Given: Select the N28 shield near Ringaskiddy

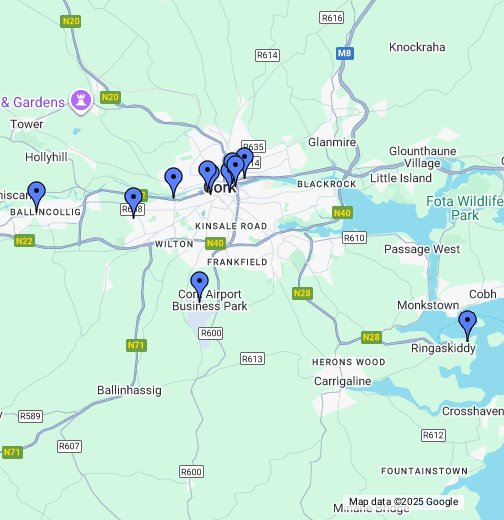Looking at the screenshot, I should coord(371,337).
